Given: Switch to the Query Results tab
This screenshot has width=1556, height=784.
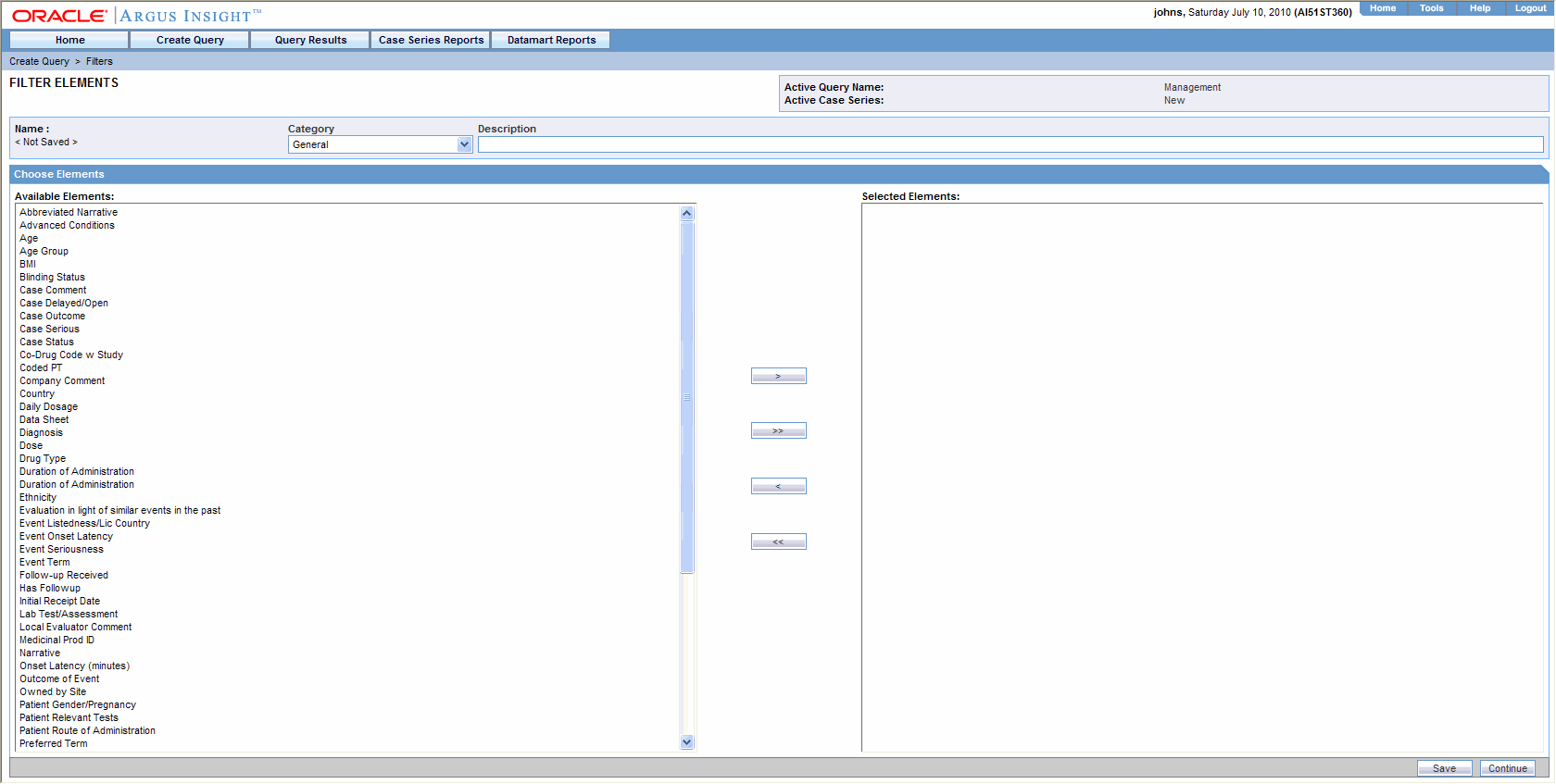Looking at the screenshot, I should [310, 40].
